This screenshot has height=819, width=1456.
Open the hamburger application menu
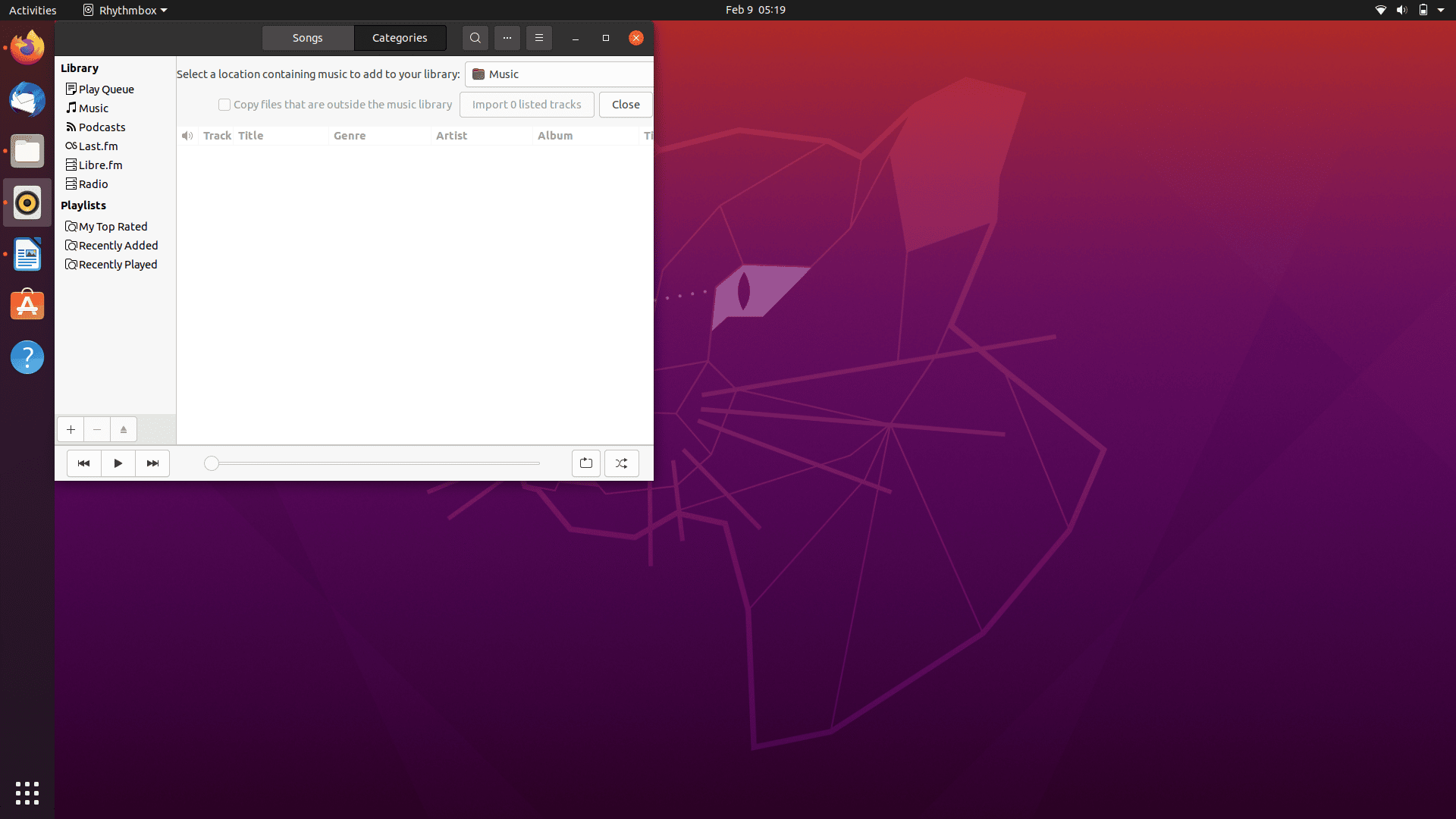point(539,38)
